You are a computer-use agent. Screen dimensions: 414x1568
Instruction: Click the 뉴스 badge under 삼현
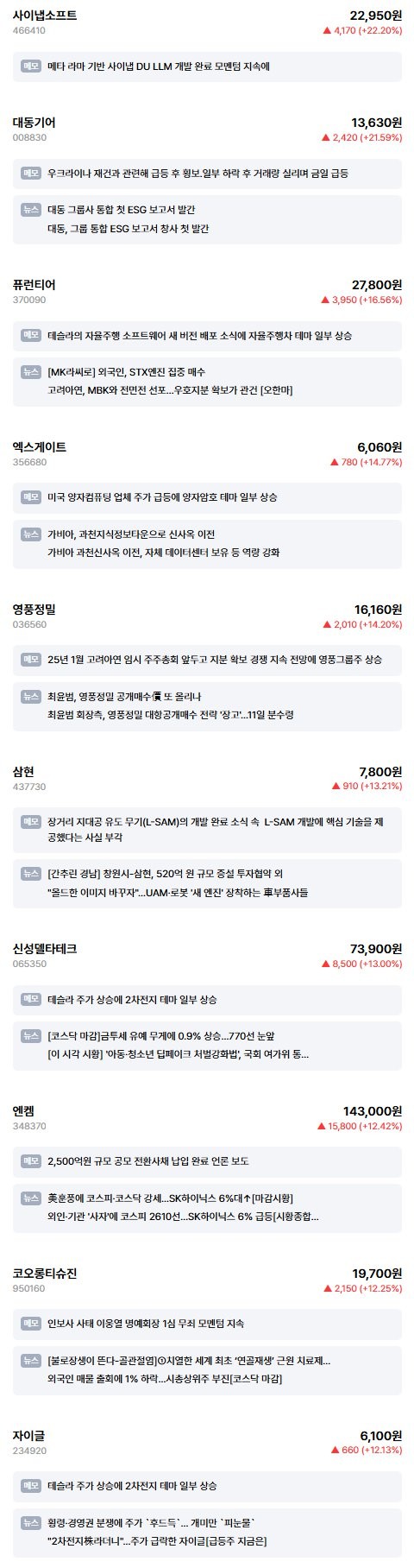(x=31, y=874)
